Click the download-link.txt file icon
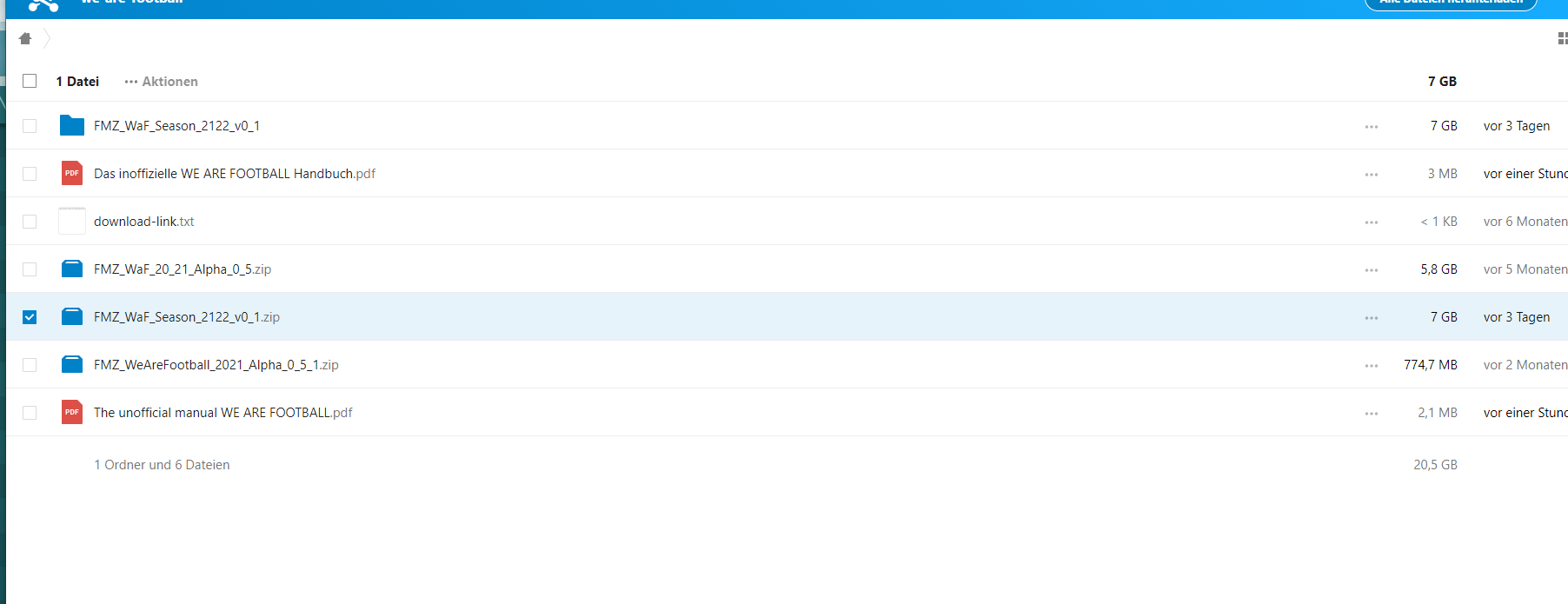 [72, 222]
